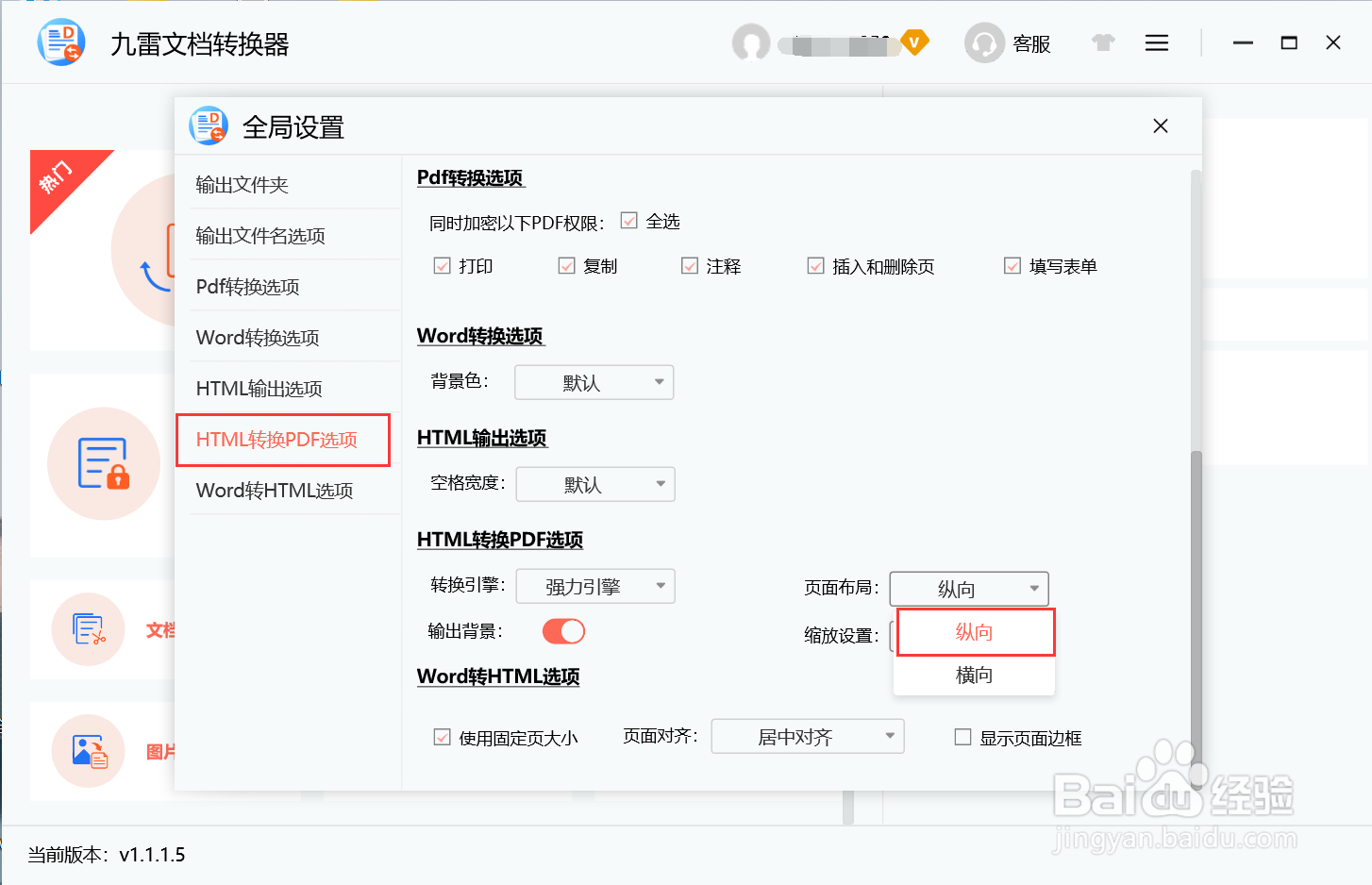Screen dimensions: 1372x885
Task: Click the document splitting 文档 tool icon
Action: [87, 629]
